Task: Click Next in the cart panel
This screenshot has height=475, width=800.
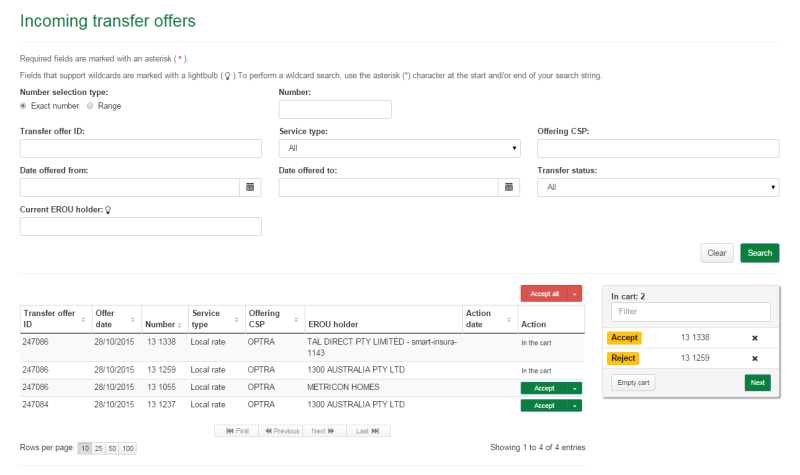Action: click(758, 383)
